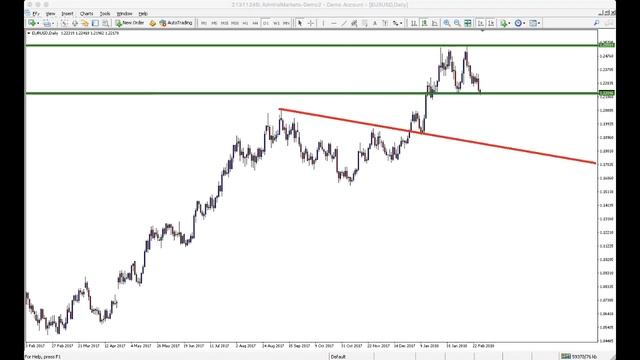Viewport: 640px width, 360px height.
Task: Click the EURUSD,Daily chart title label
Action: 45,33
